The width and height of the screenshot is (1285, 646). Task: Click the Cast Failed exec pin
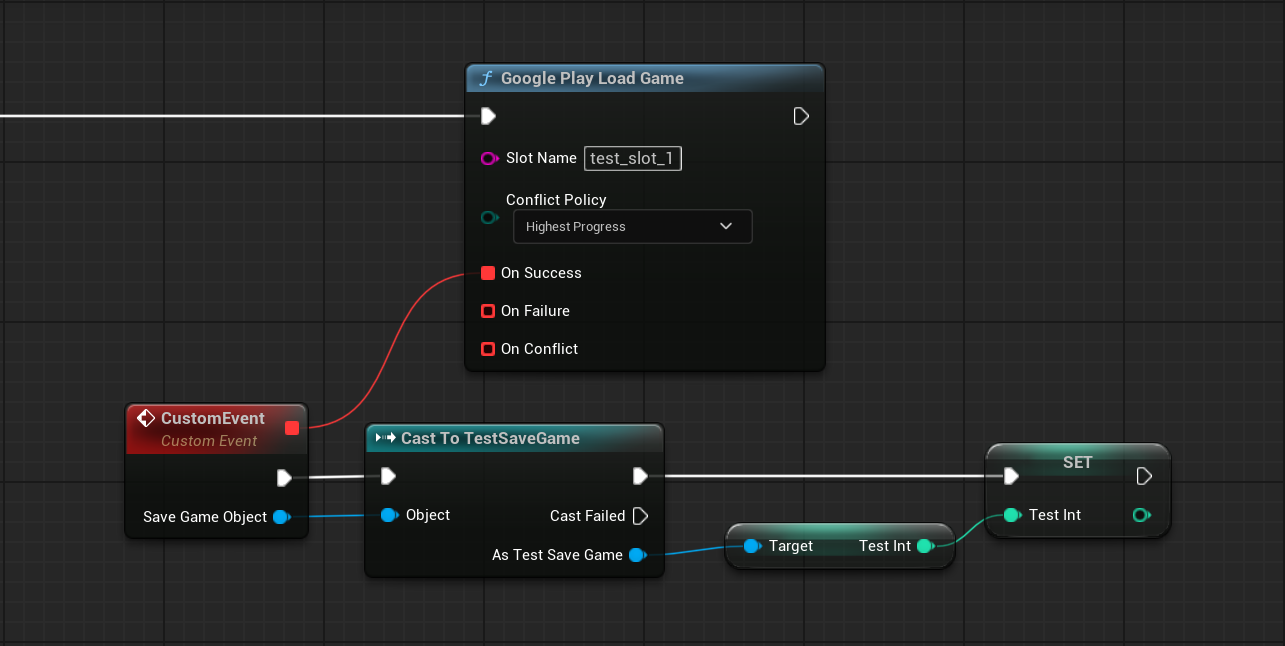(x=641, y=516)
